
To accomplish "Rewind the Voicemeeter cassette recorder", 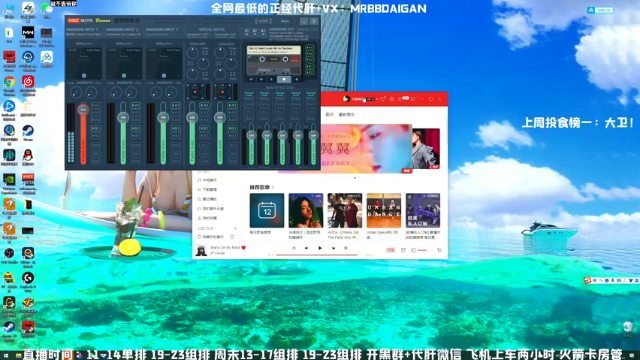I will (251, 80).
